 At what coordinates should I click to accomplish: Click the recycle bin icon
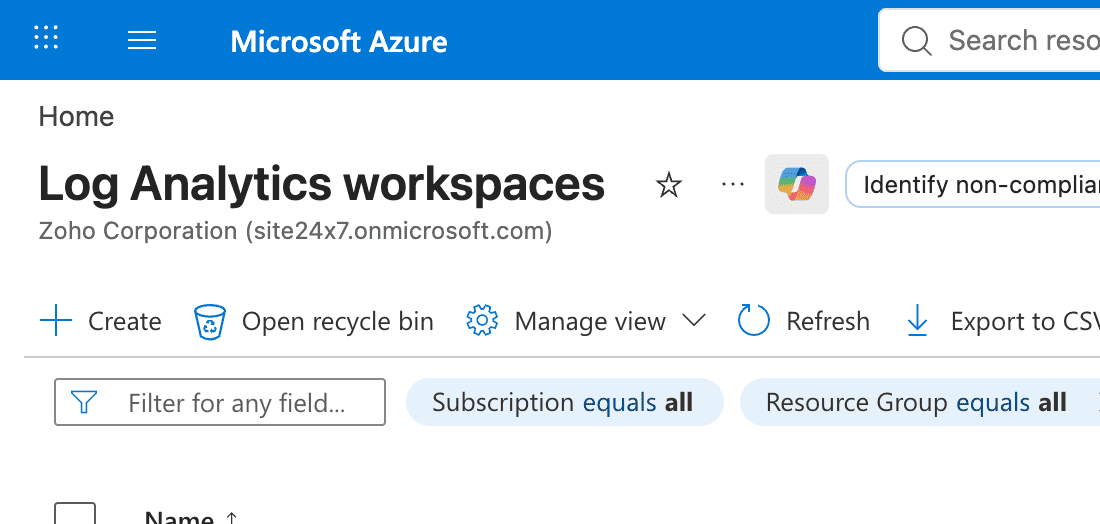210,322
